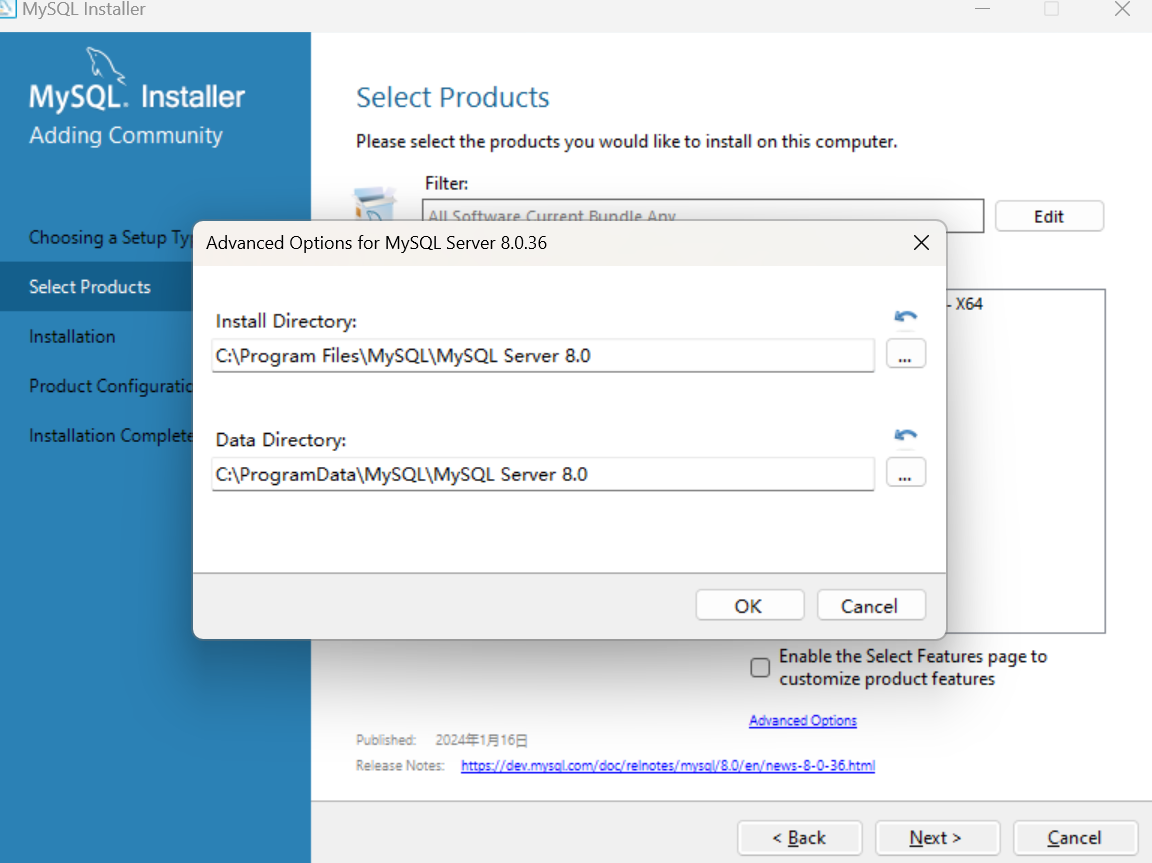Close the Advanced Options dialog

[x=921, y=243]
